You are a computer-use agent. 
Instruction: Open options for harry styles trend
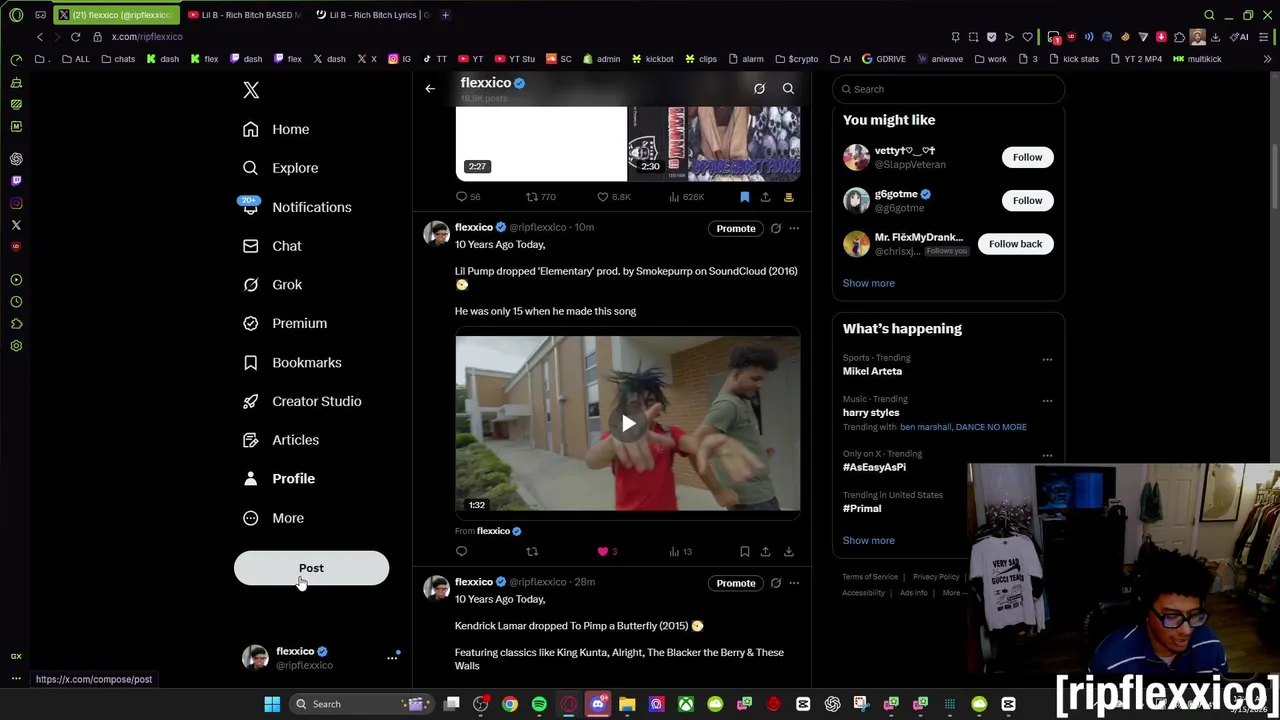tap(1047, 401)
